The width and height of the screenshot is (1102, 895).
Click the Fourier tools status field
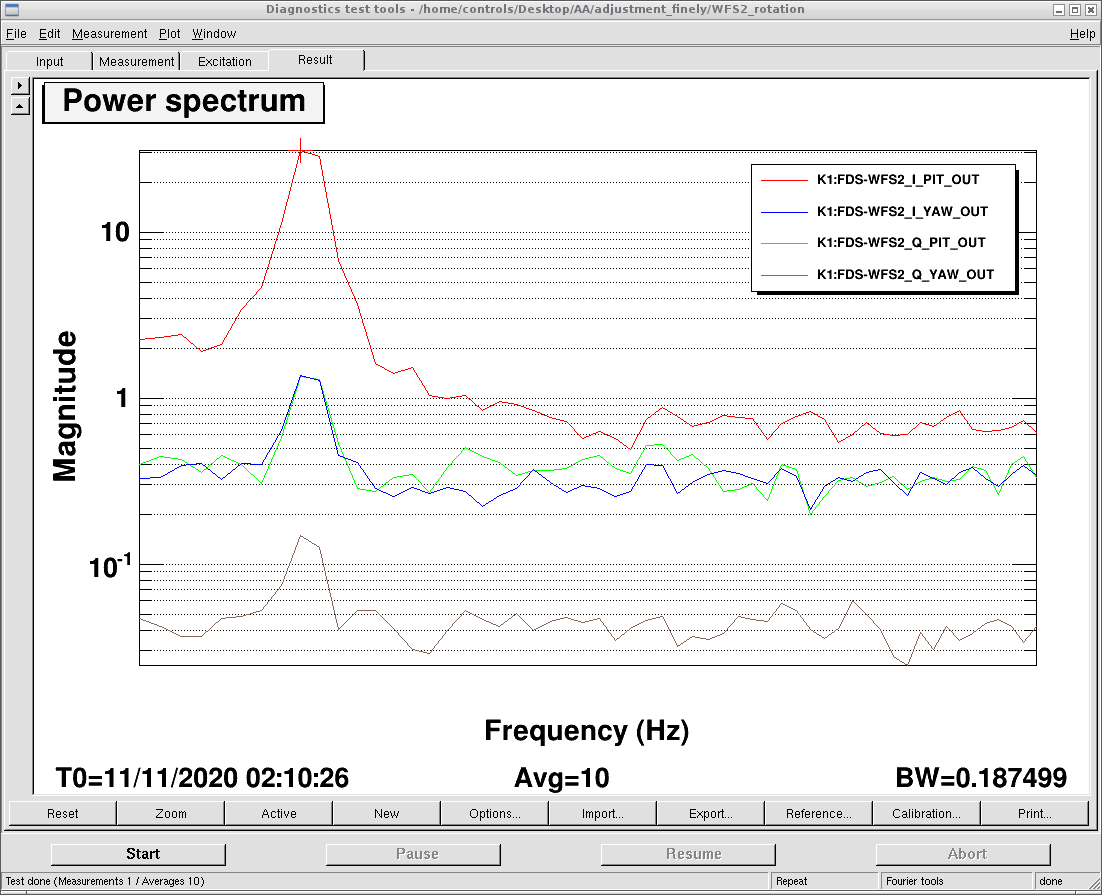tap(957, 881)
